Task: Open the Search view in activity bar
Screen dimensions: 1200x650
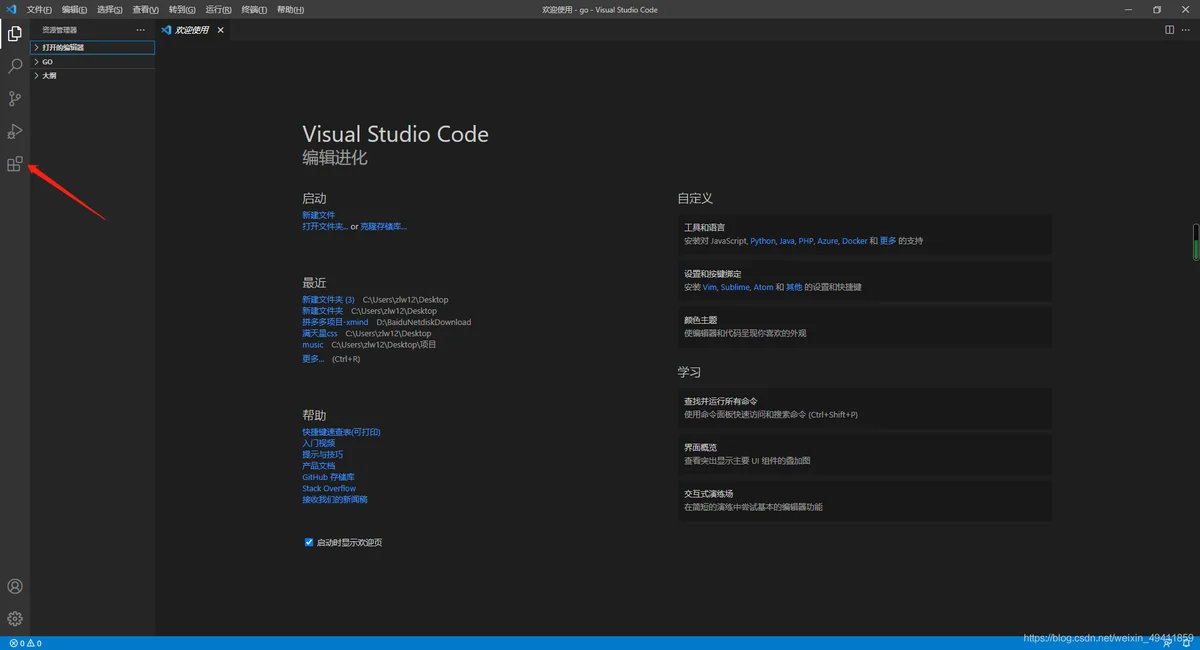Action: tap(15, 66)
